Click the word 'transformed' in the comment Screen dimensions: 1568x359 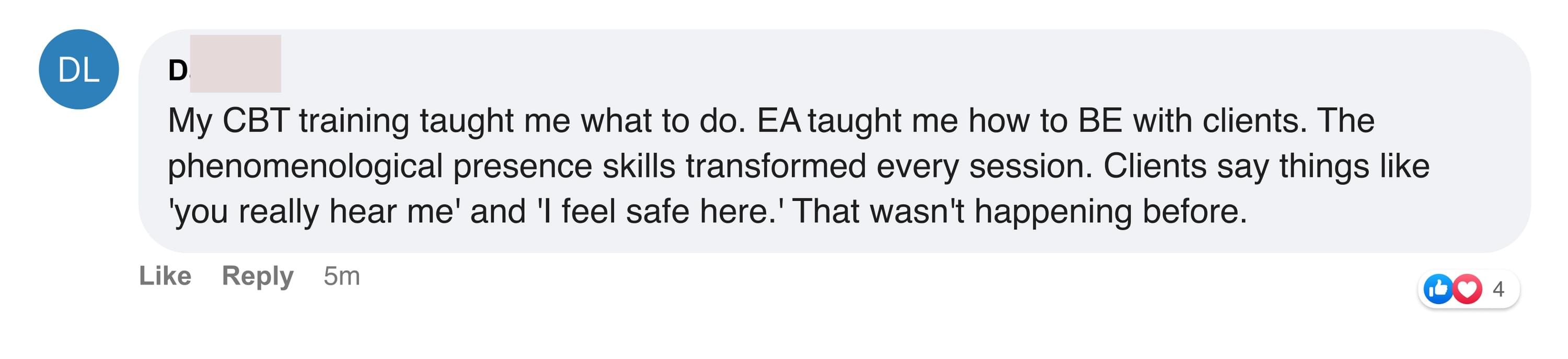[x=776, y=166]
